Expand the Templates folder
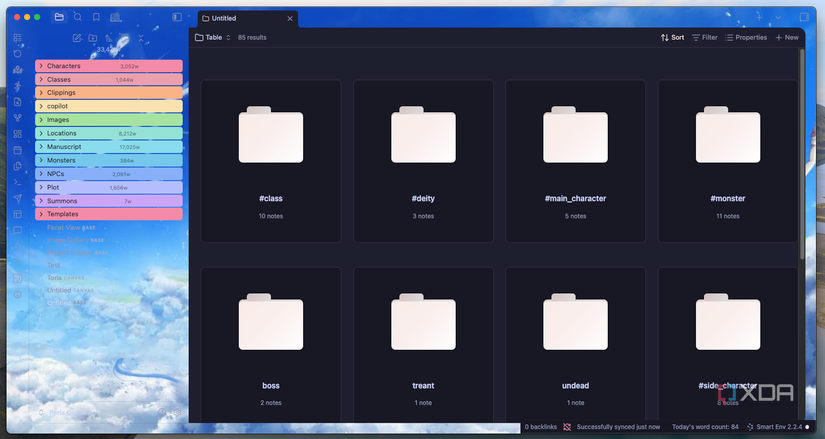825x439 pixels. tap(109, 214)
